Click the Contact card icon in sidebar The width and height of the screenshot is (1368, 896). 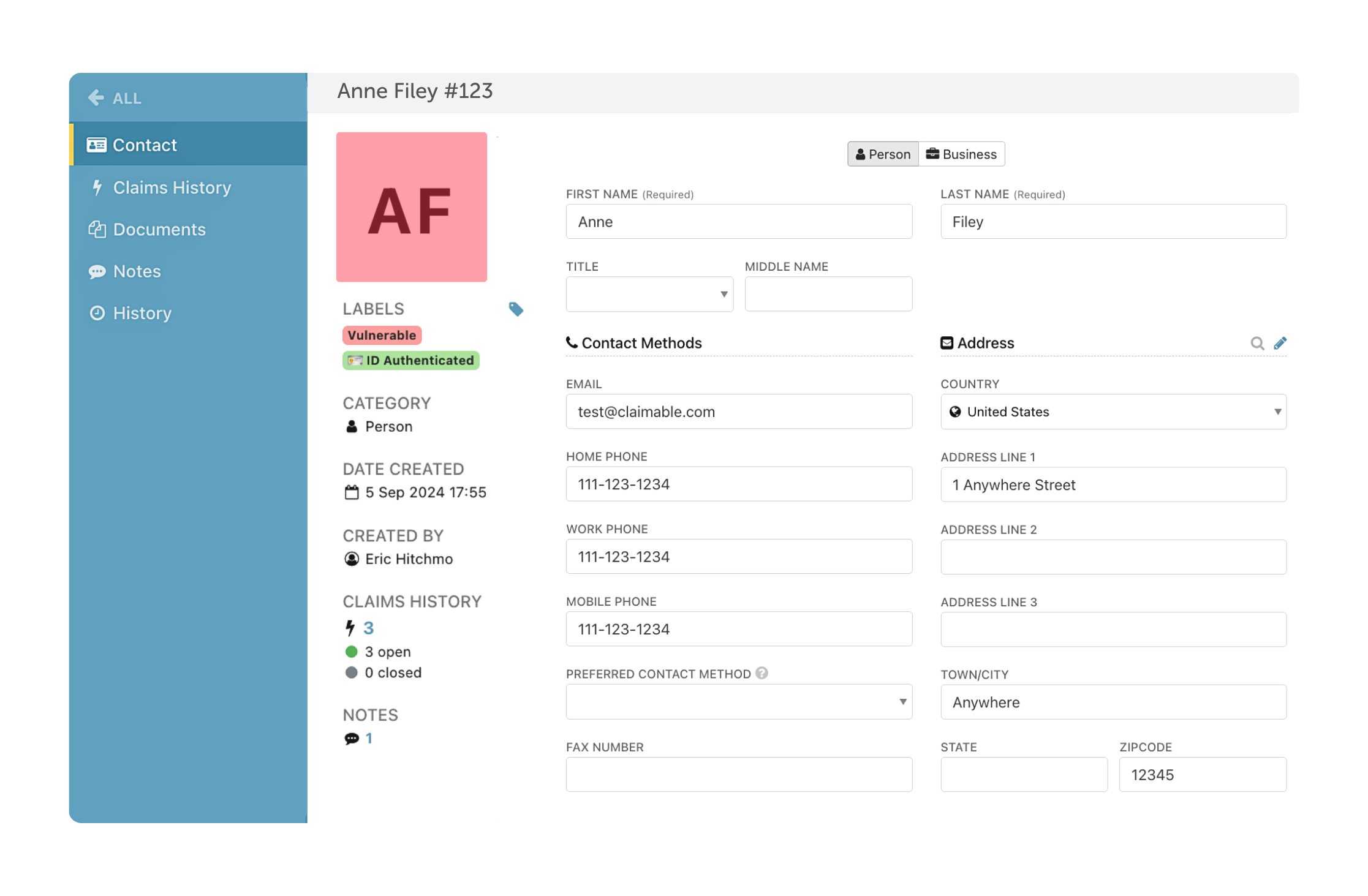(x=96, y=145)
